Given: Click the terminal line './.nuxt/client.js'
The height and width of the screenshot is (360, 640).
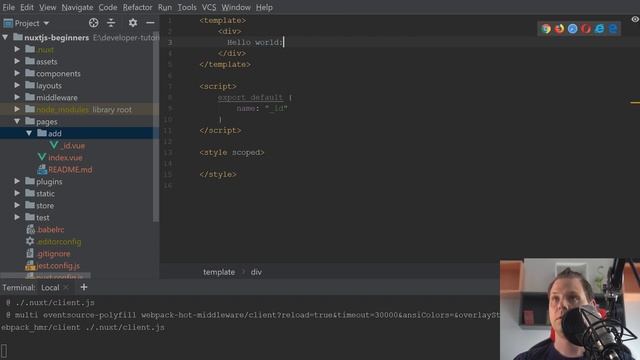Looking at the screenshot, I should (55, 302).
